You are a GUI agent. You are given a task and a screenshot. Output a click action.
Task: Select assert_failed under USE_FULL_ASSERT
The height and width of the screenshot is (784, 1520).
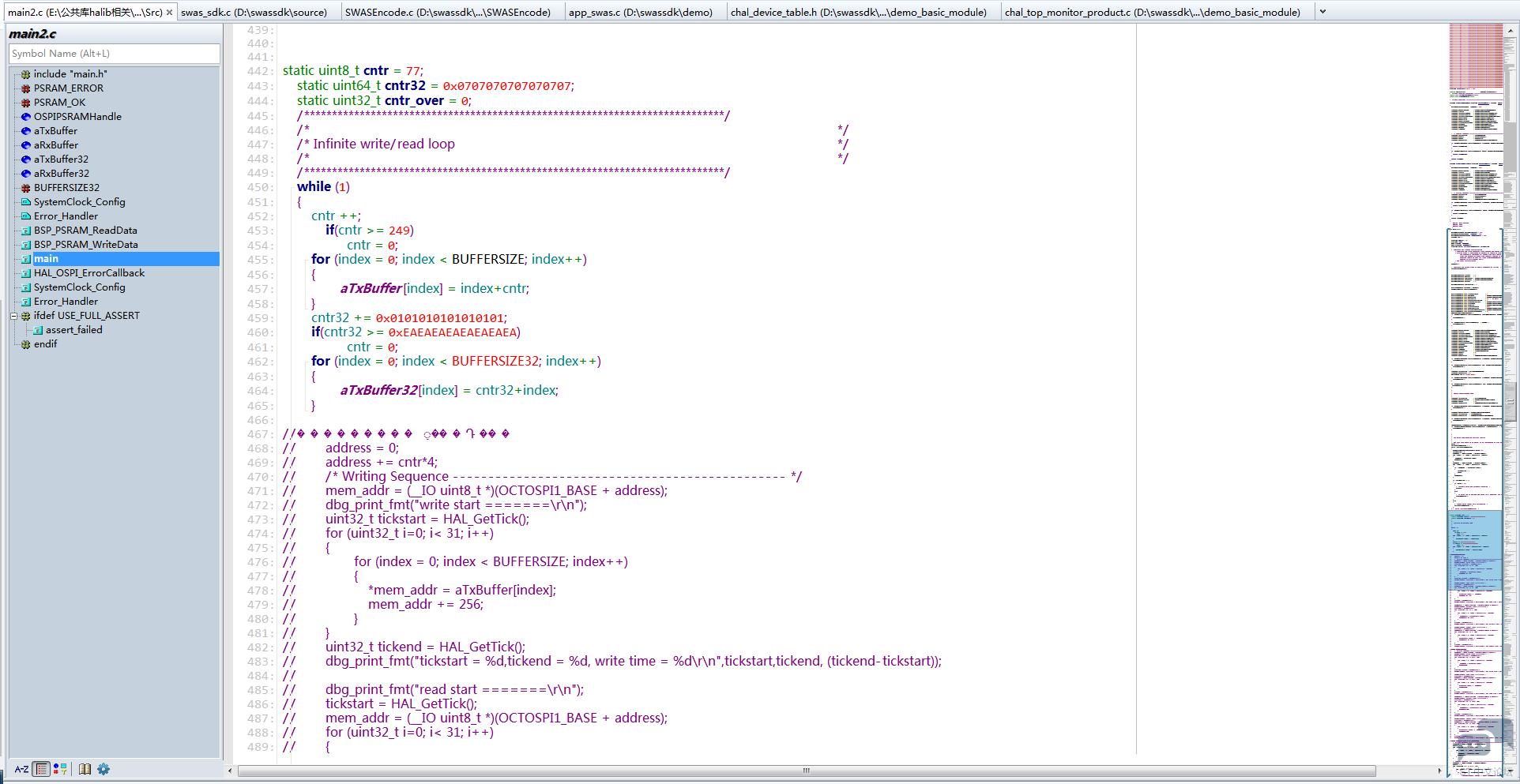pos(73,330)
